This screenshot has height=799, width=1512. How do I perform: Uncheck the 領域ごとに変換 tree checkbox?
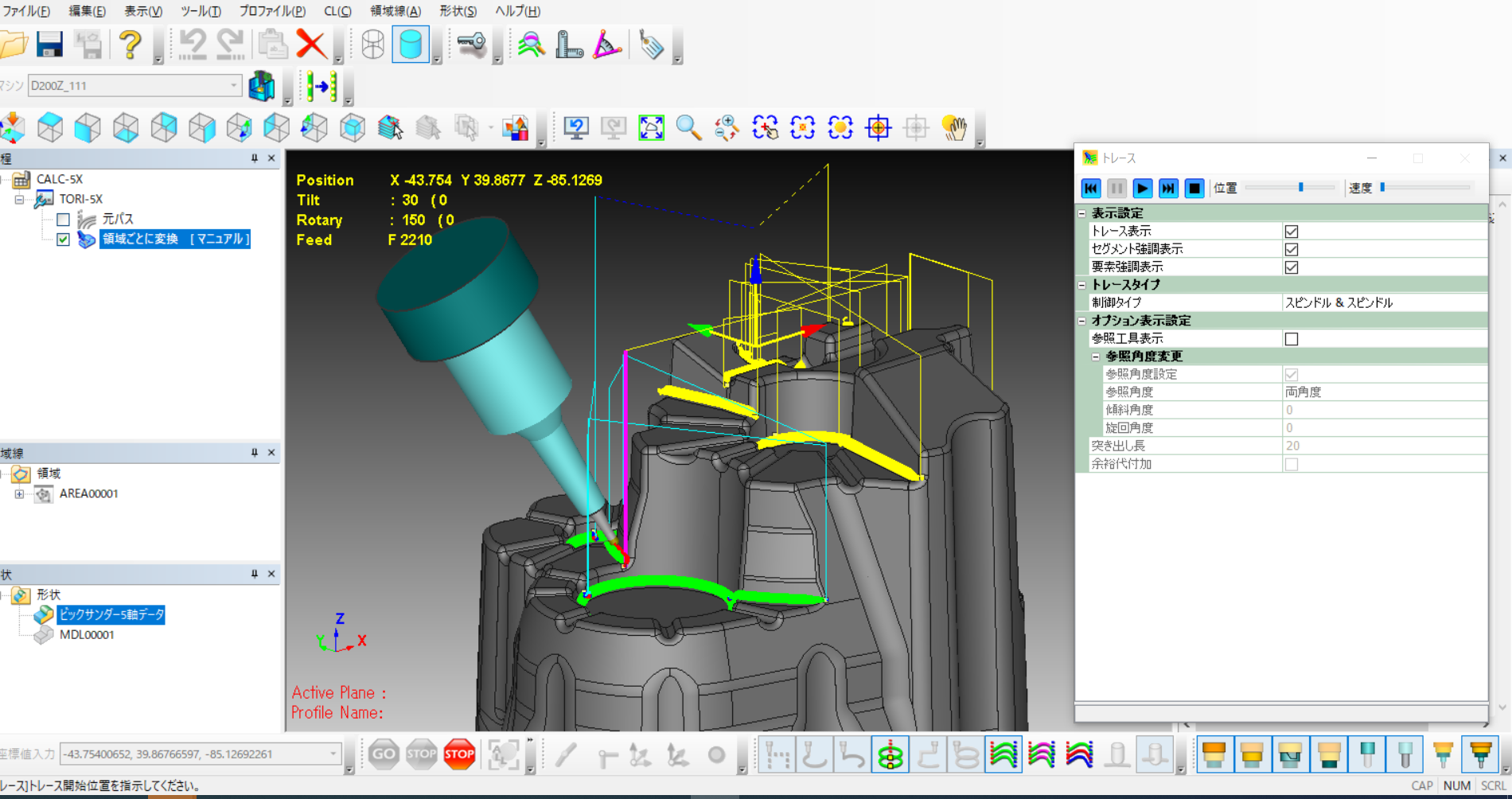[x=63, y=239]
